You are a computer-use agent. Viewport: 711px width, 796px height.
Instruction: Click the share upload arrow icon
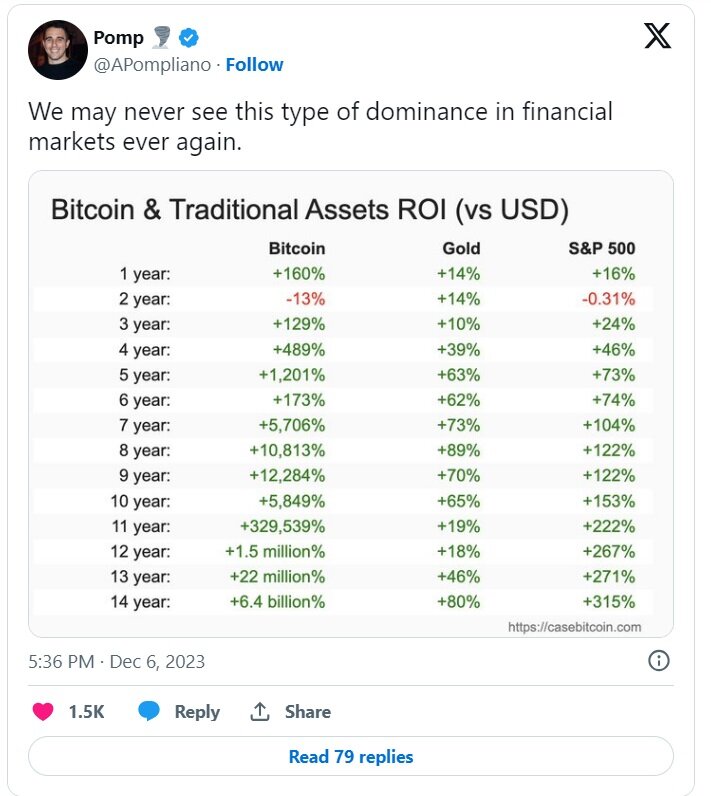point(259,711)
